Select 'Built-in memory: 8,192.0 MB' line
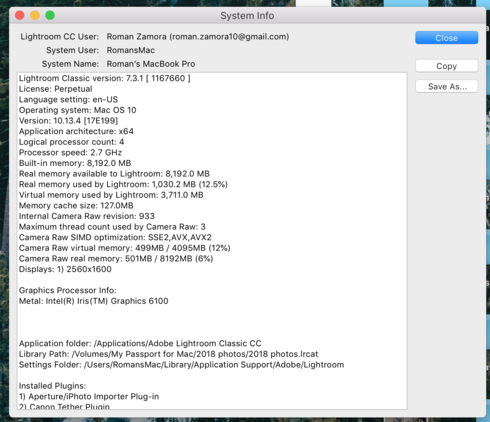Viewport: 490px width, 422px height. (75, 163)
